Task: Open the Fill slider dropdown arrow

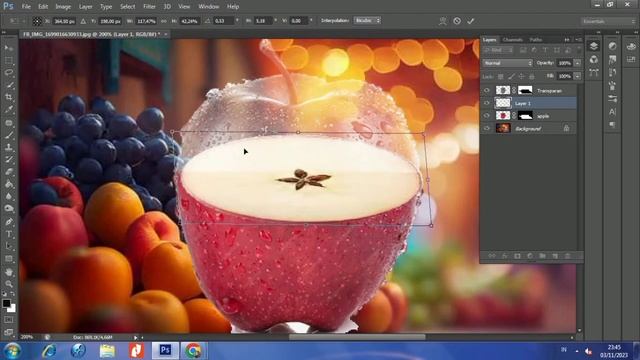Action: (x=577, y=76)
